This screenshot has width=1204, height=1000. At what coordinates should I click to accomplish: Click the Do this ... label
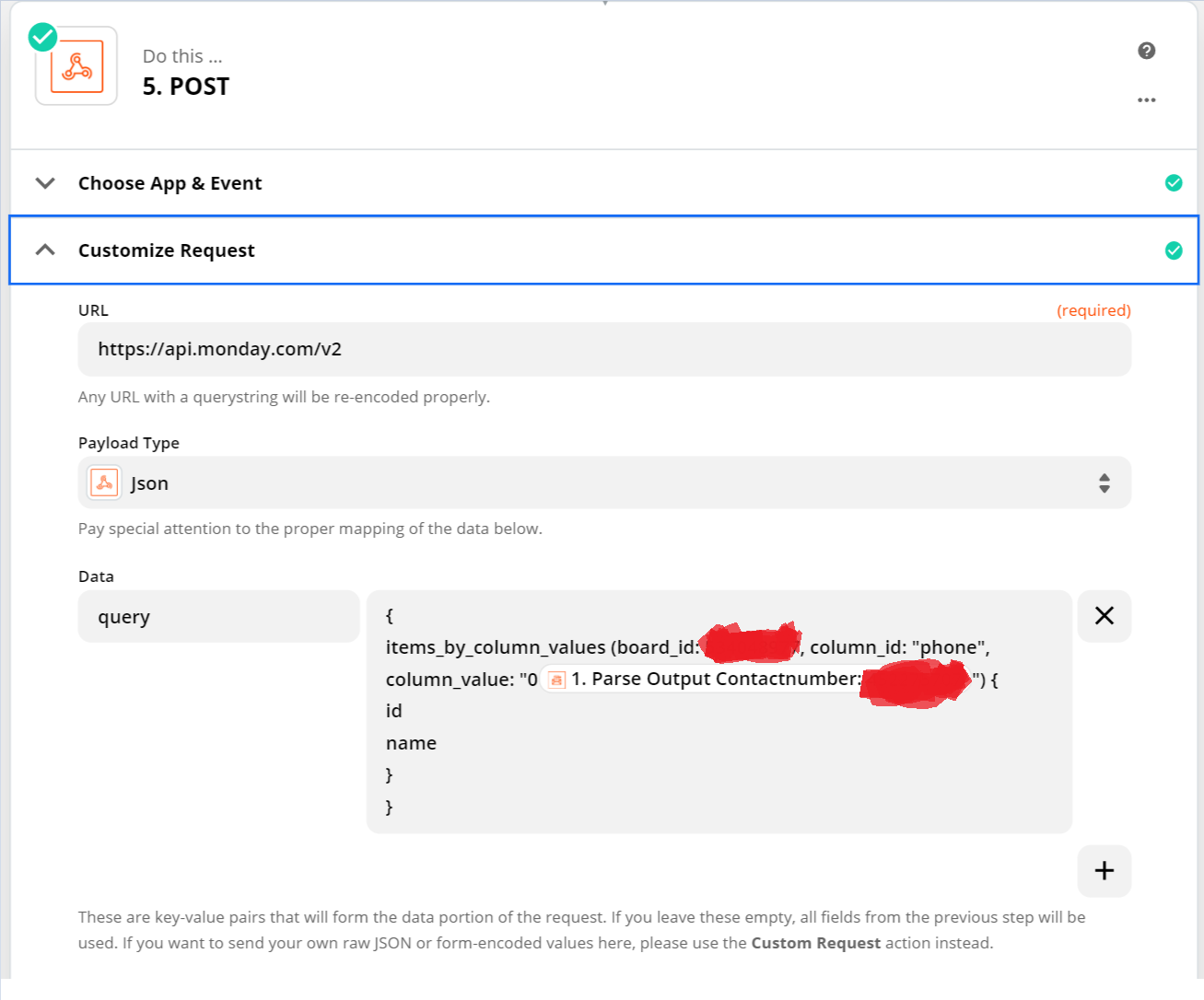[x=182, y=56]
